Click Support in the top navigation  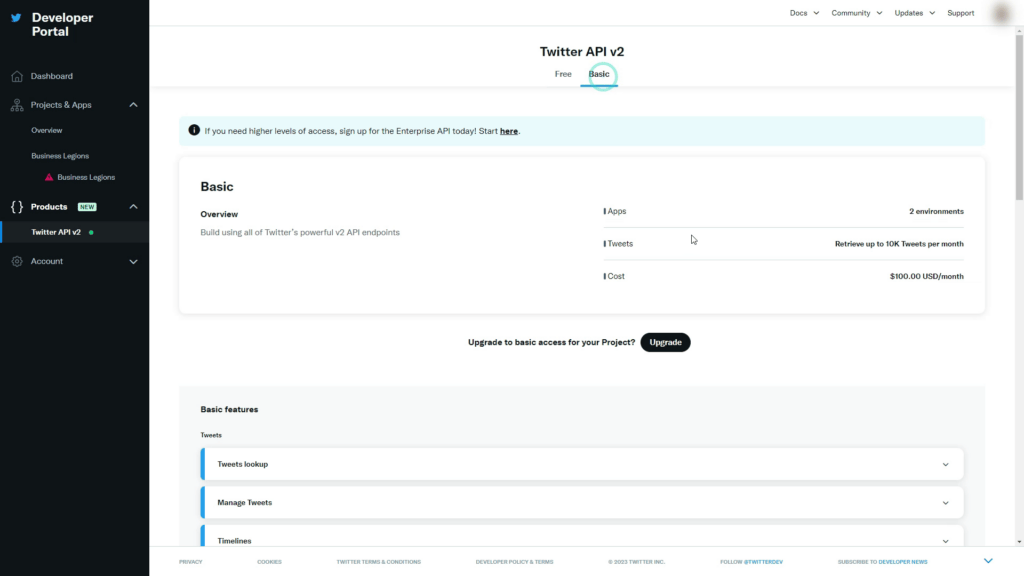pos(960,13)
